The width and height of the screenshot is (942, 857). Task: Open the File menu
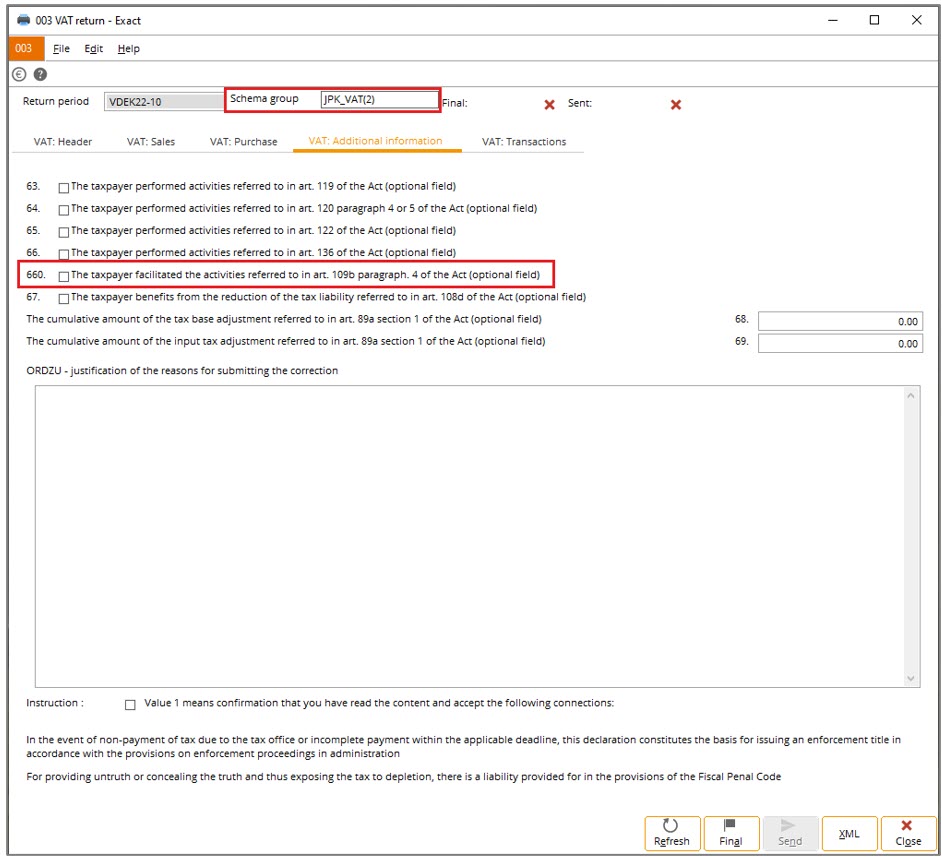61,49
